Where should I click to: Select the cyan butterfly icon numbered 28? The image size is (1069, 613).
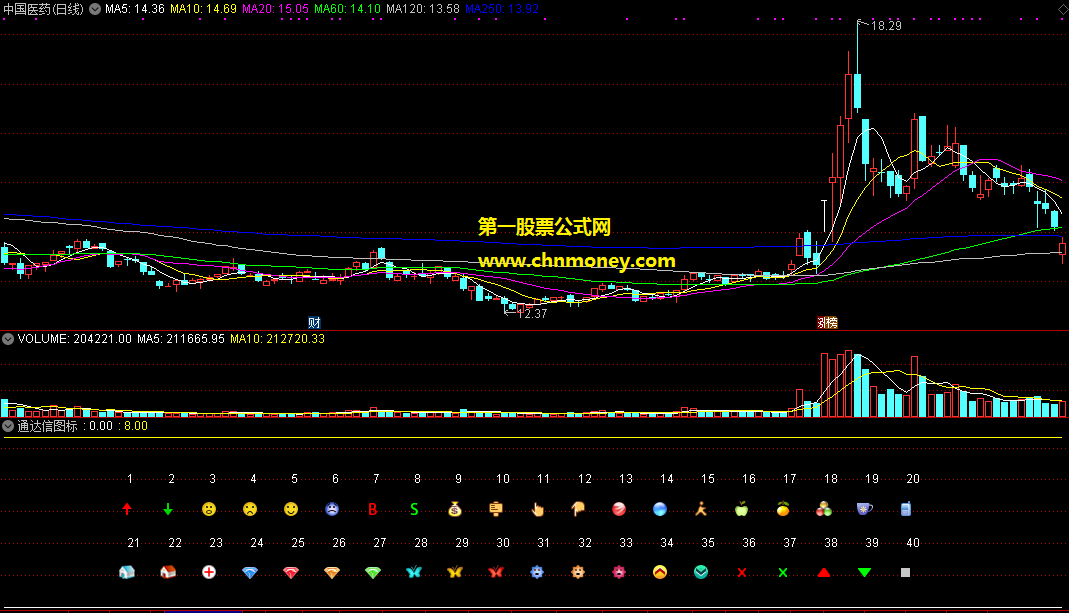click(414, 572)
